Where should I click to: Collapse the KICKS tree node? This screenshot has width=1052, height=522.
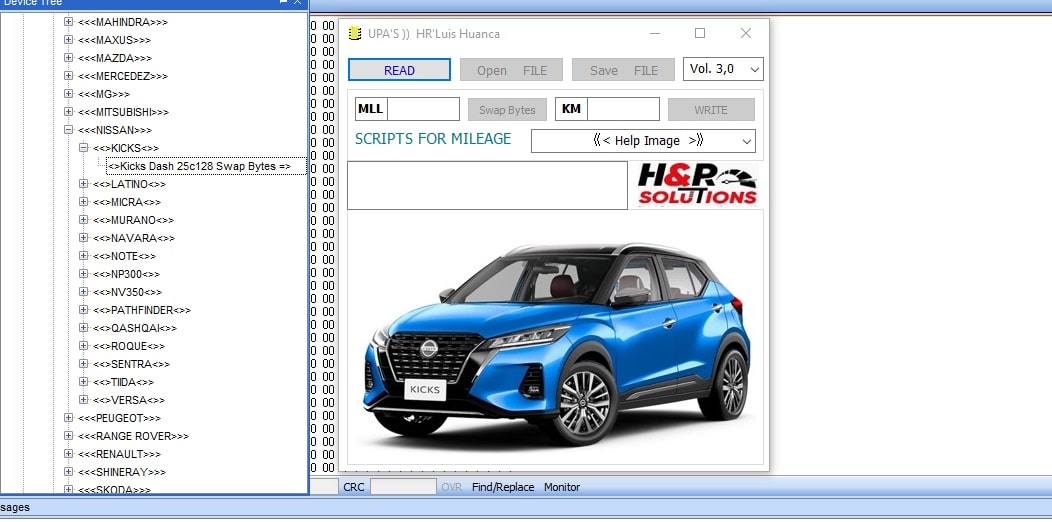pos(84,148)
